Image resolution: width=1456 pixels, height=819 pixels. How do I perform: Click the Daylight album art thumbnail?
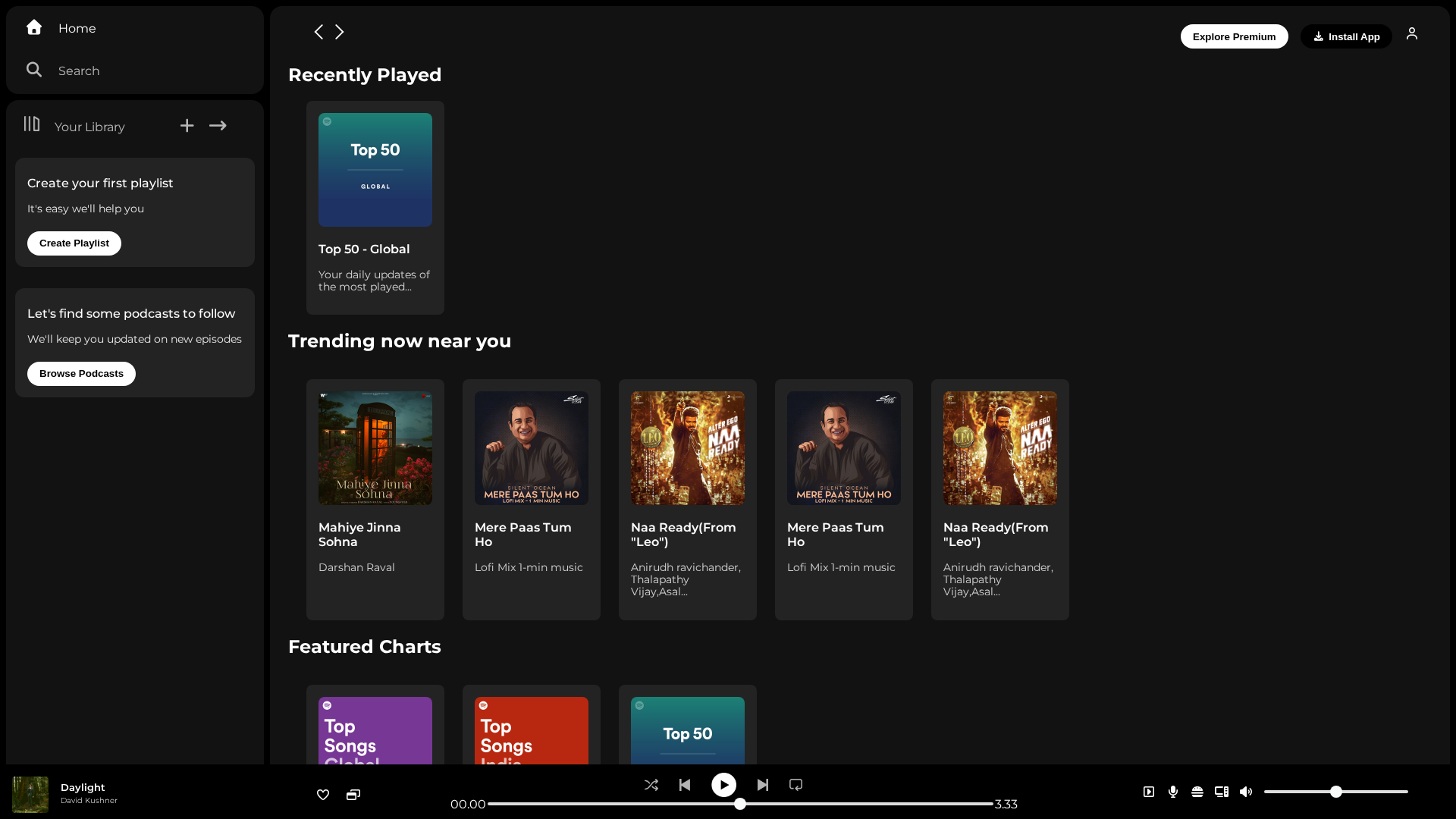(30, 795)
